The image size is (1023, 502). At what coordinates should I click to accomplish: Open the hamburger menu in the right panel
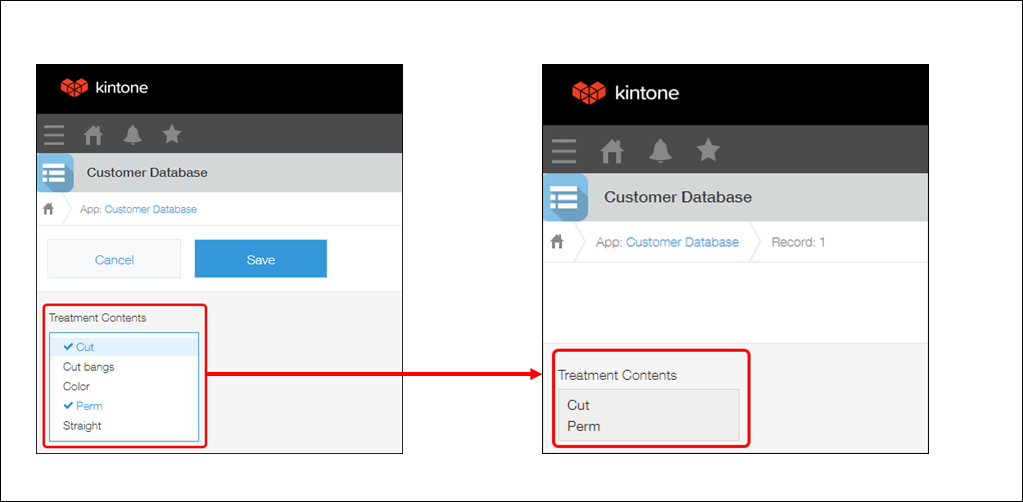tap(564, 151)
